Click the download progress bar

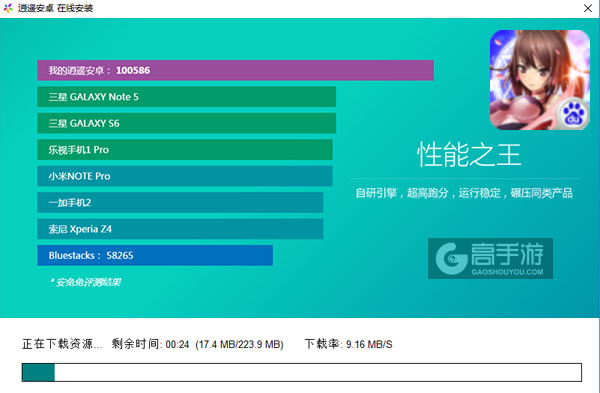(x=302, y=372)
